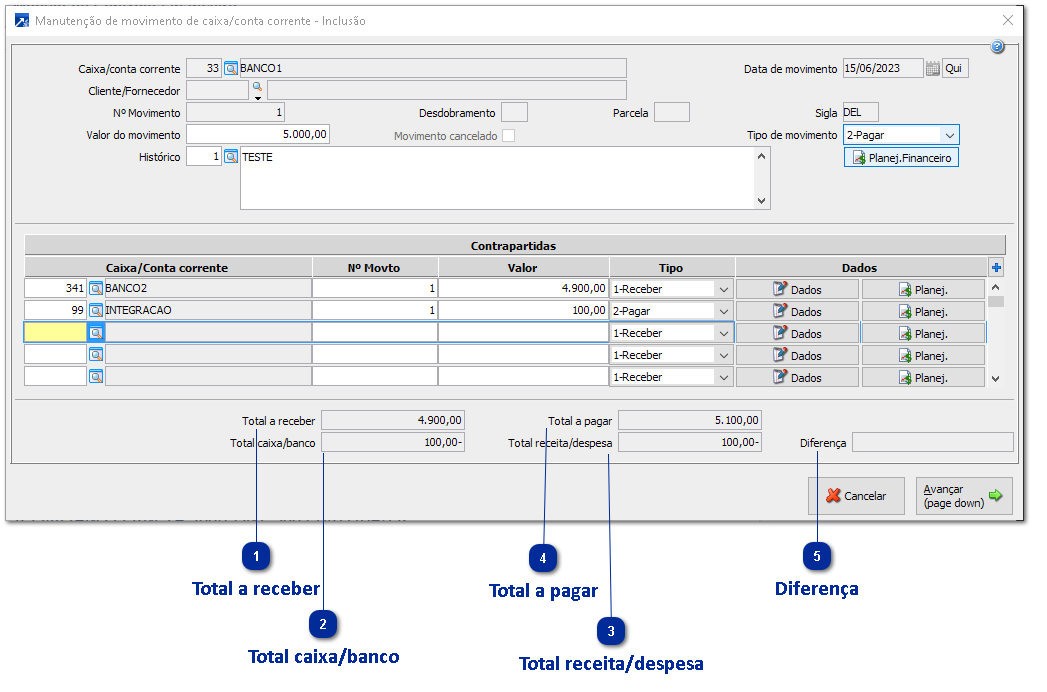Open Planej. for the INTEGRACAO row

pyautogui.click(x=923, y=311)
